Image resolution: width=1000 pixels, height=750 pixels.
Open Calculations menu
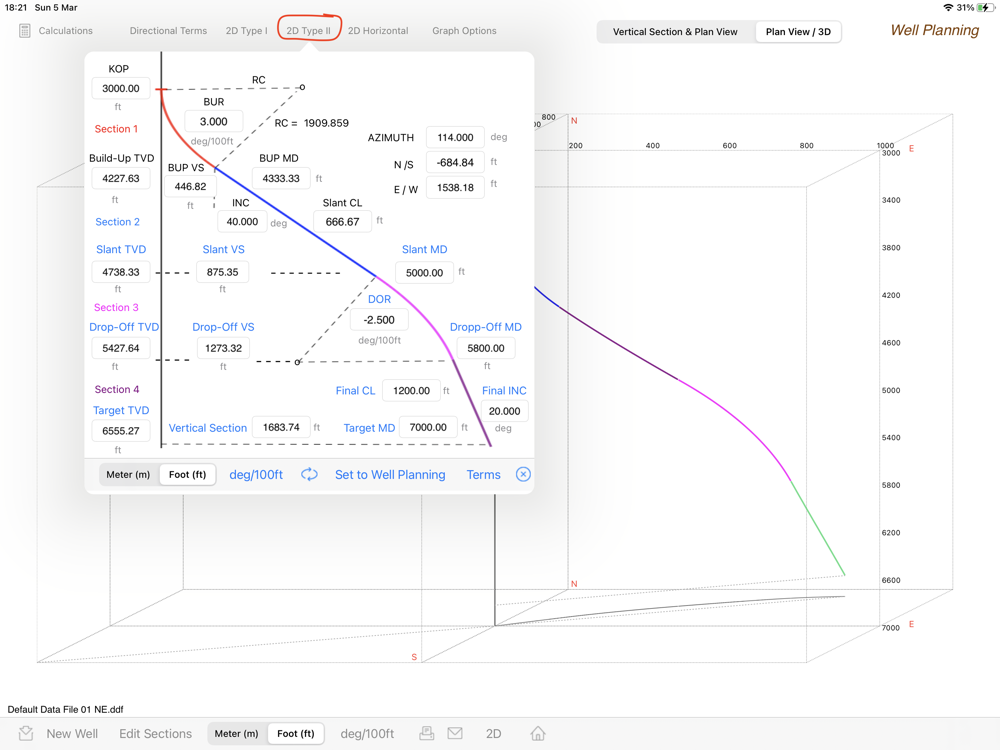(66, 31)
